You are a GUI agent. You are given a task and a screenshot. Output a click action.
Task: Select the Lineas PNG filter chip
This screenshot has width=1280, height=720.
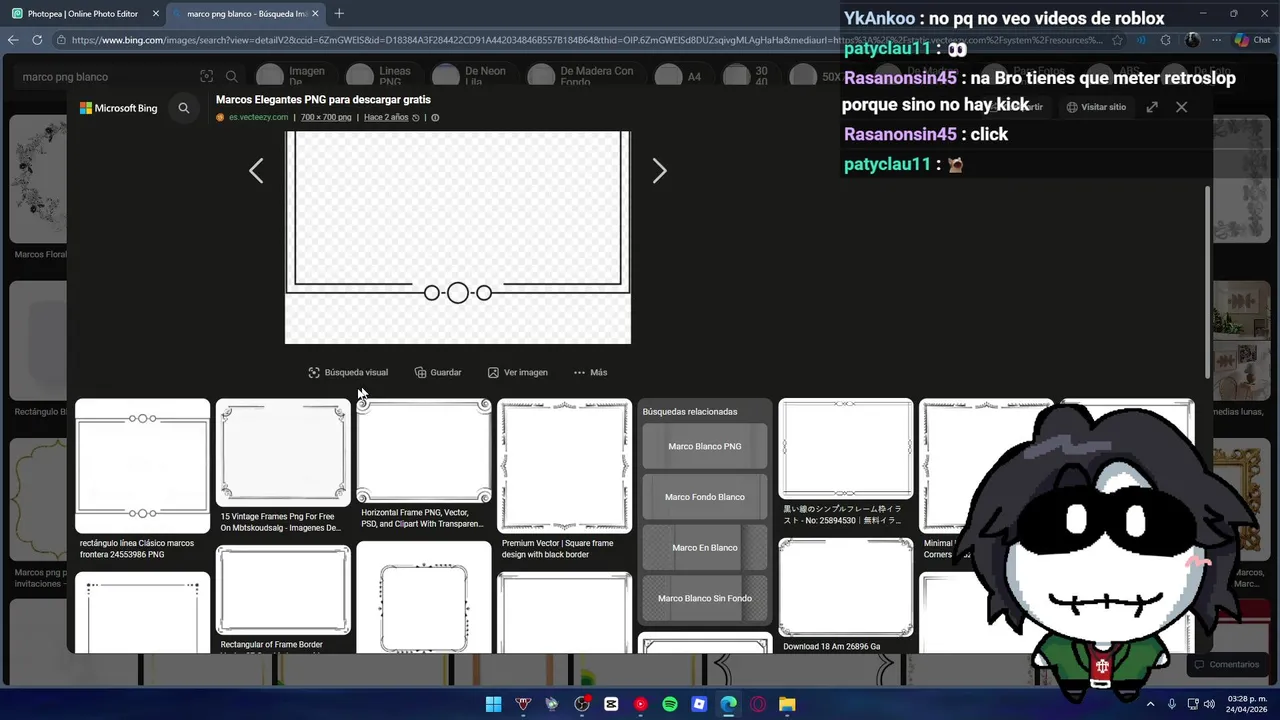pos(380,77)
